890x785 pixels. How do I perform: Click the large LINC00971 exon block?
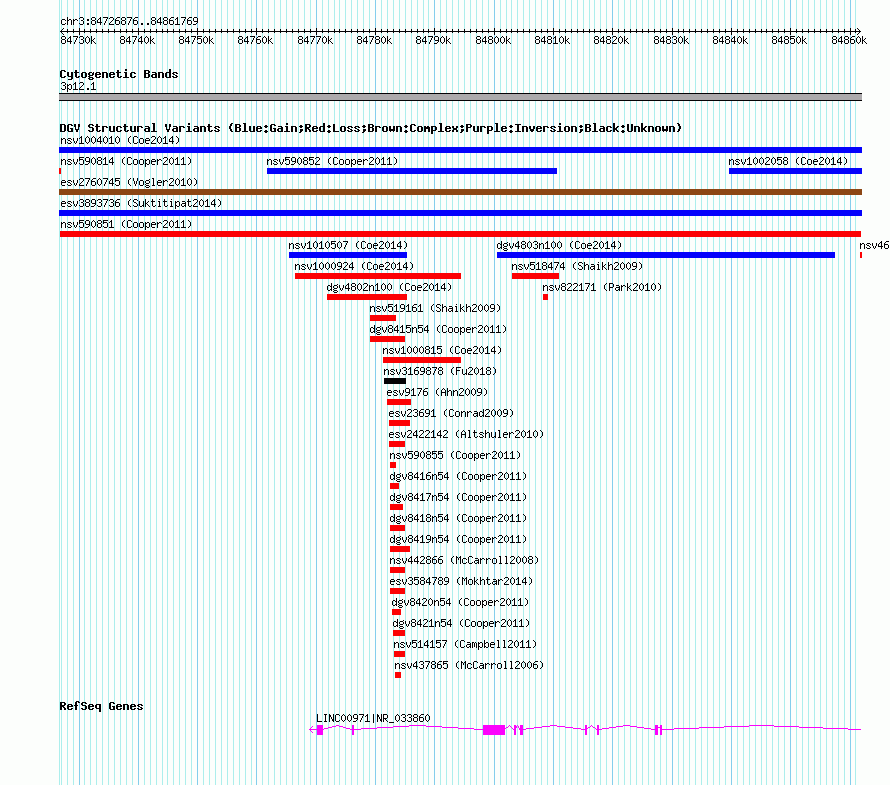click(494, 730)
